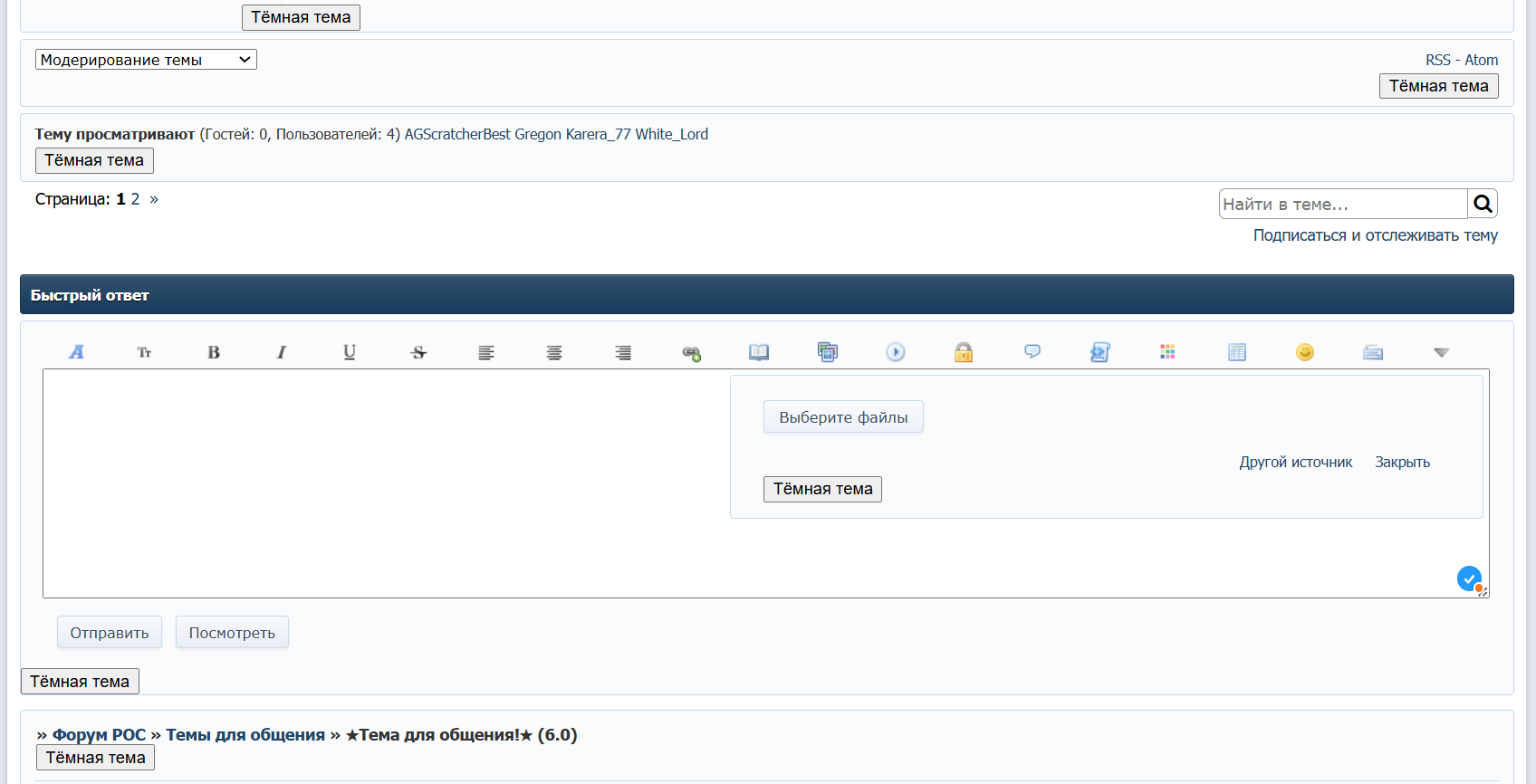This screenshot has width=1536, height=784.
Task: Apply strikethrough formatting
Action: 418,352
